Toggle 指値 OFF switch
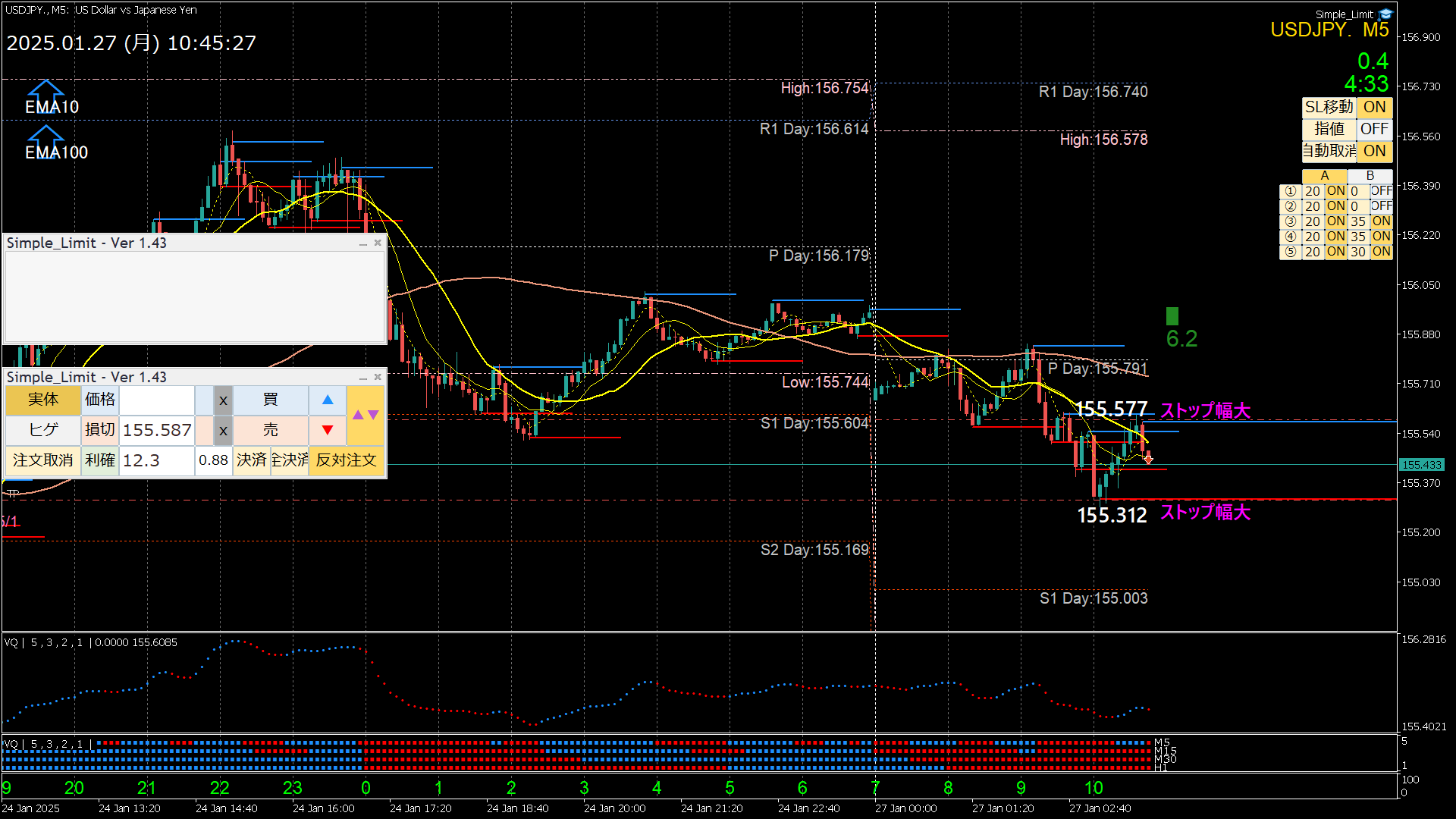The height and width of the screenshot is (819, 1456). [x=1374, y=130]
